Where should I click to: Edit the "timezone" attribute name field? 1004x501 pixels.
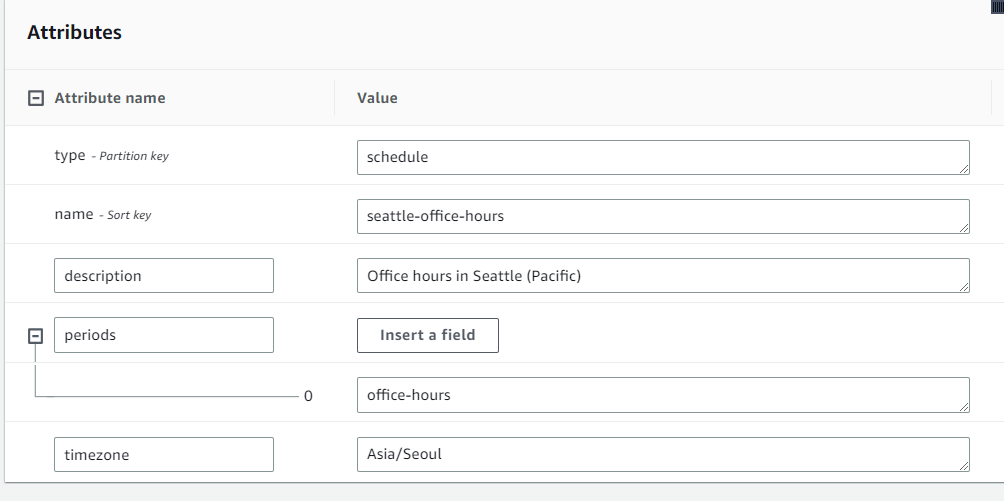(x=163, y=454)
